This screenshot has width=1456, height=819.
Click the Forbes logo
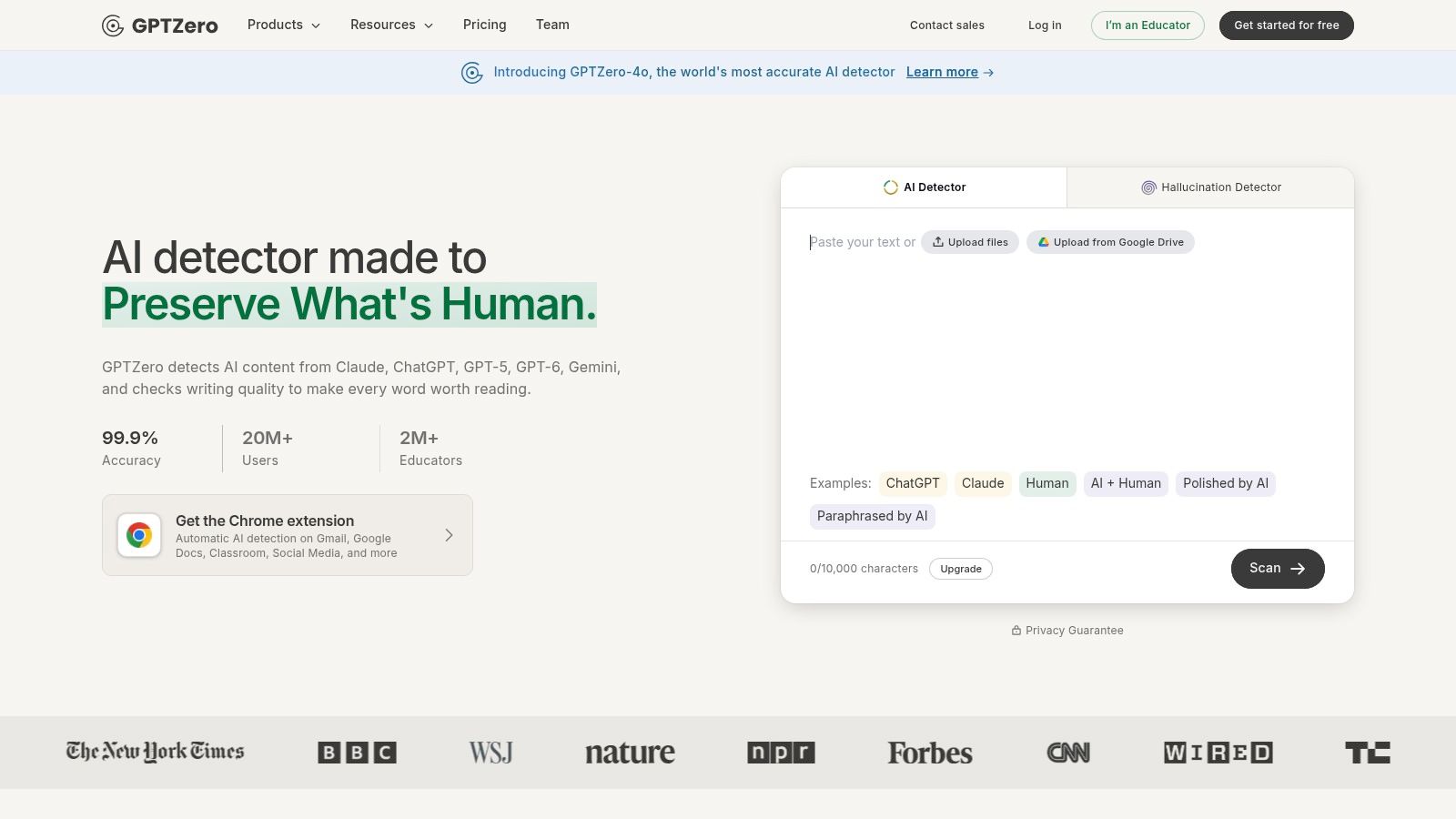coord(930,753)
